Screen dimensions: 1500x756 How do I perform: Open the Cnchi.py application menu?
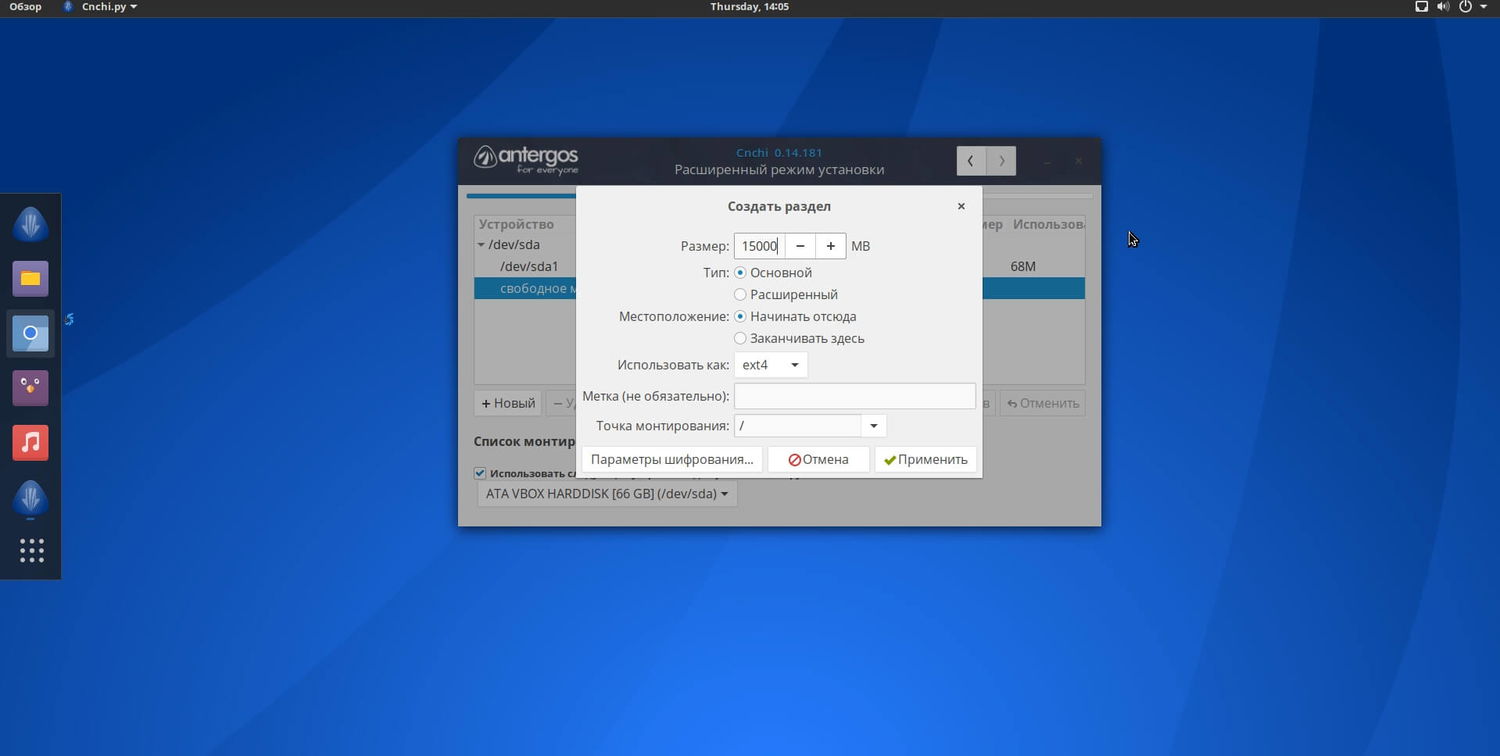click(100, 7)
